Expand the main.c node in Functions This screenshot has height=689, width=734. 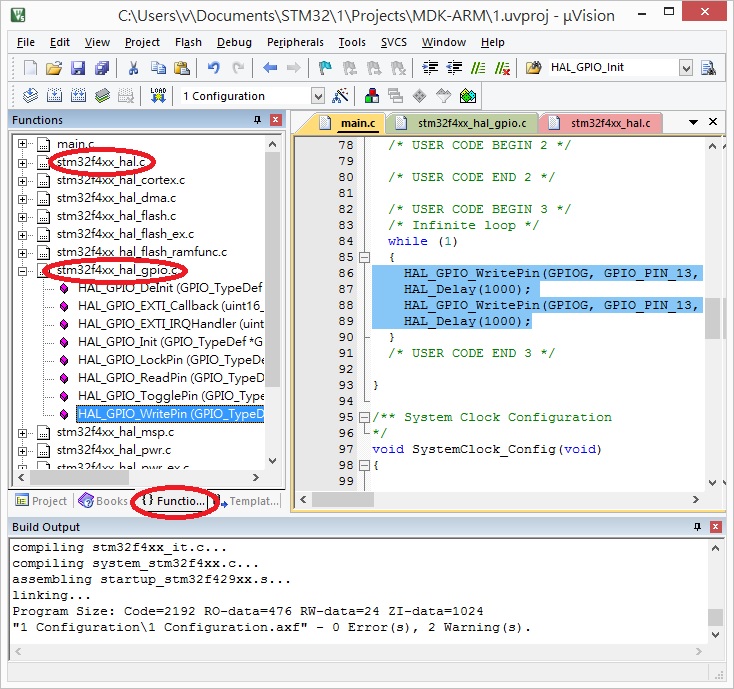(x=22, y=144)
